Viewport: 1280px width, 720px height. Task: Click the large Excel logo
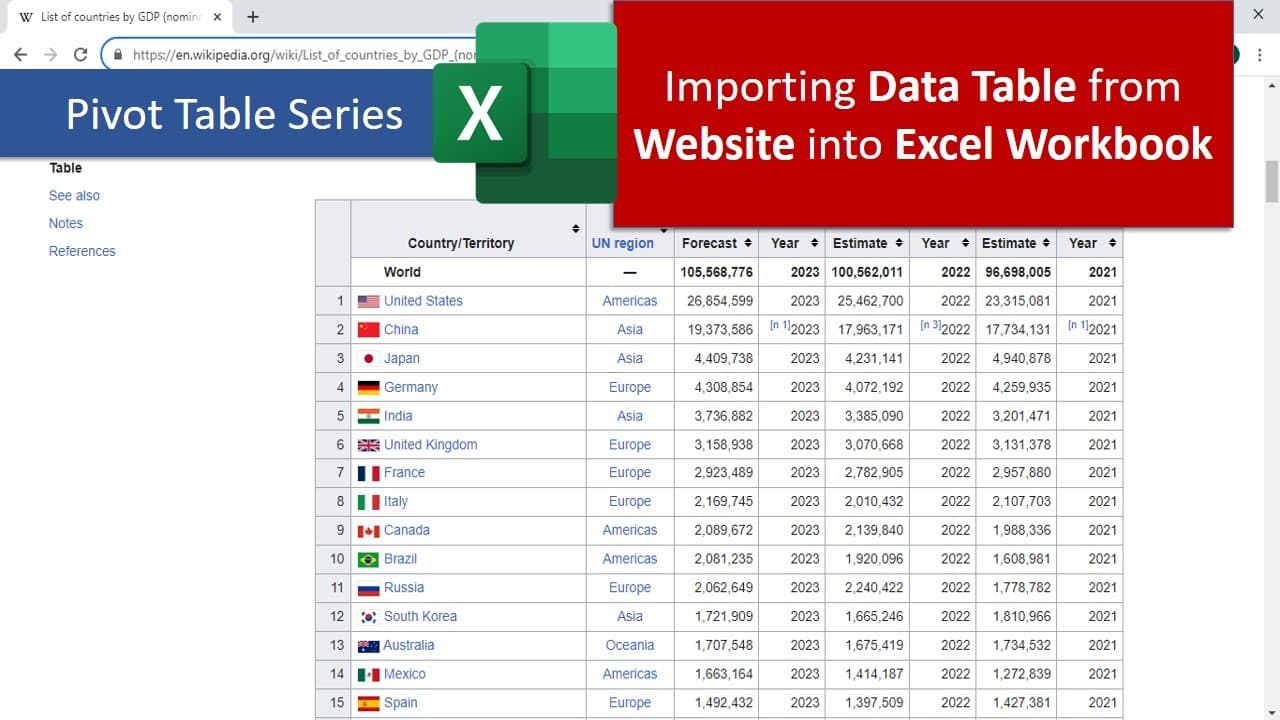tap(525, 112)
